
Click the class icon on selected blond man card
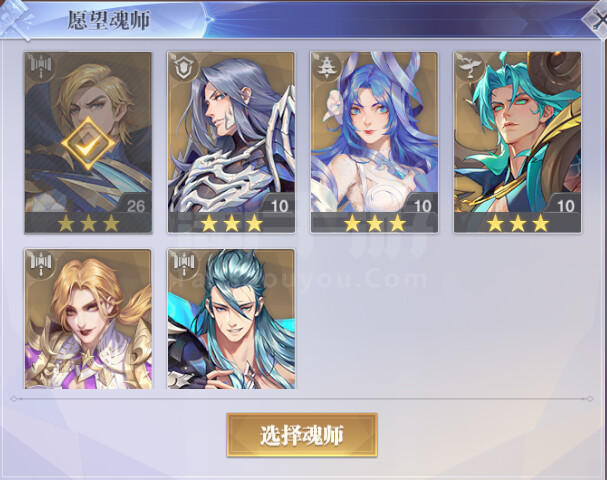click(x=41, y=68)
